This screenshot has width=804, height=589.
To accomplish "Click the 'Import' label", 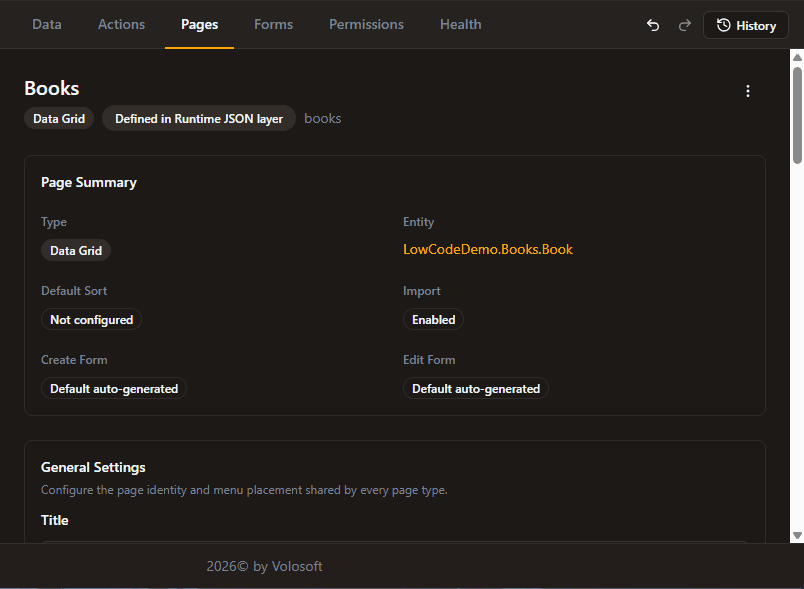I will pyautogui.click(x=421, y=291).
